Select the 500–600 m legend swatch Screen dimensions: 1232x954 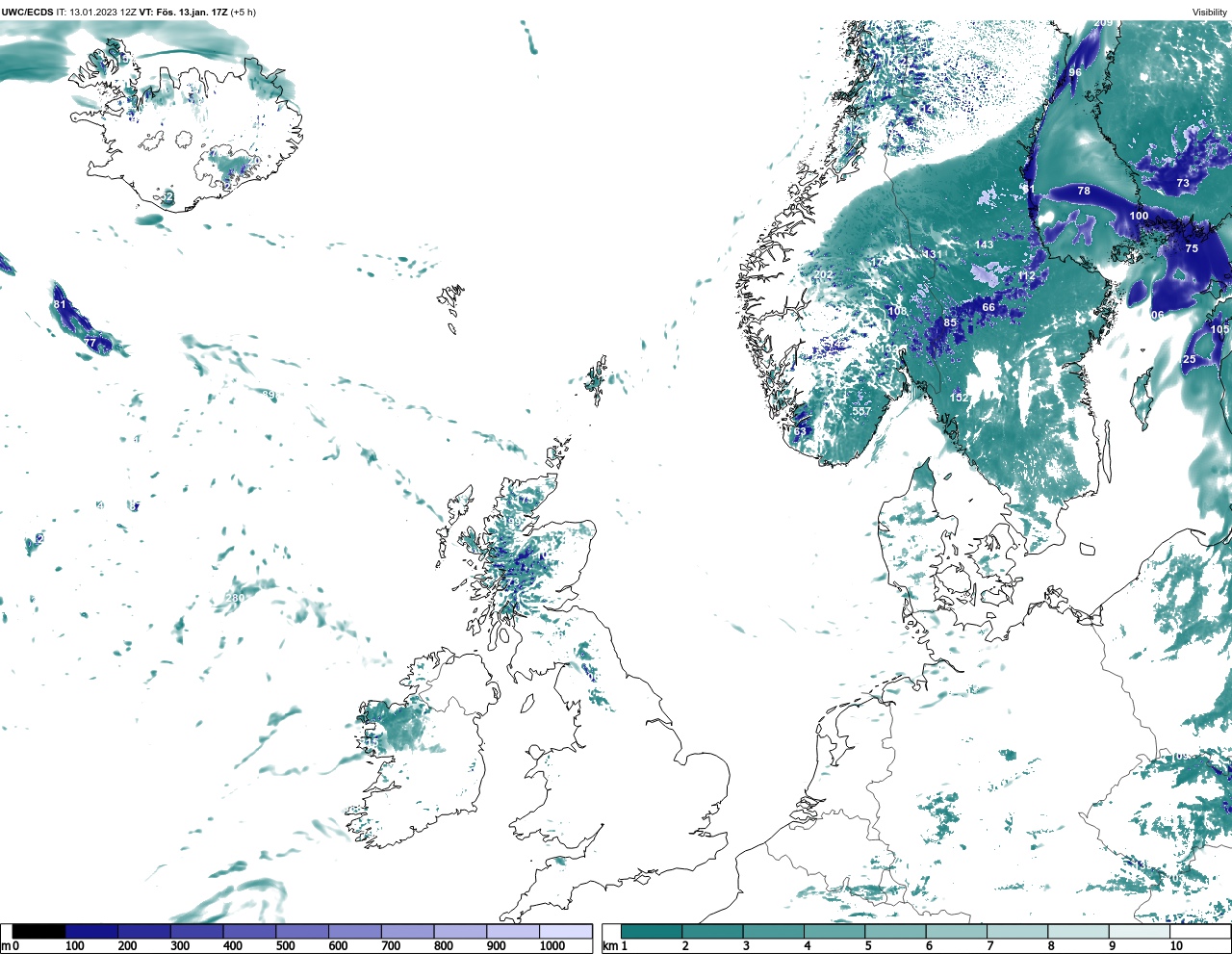tap(302, 931)
